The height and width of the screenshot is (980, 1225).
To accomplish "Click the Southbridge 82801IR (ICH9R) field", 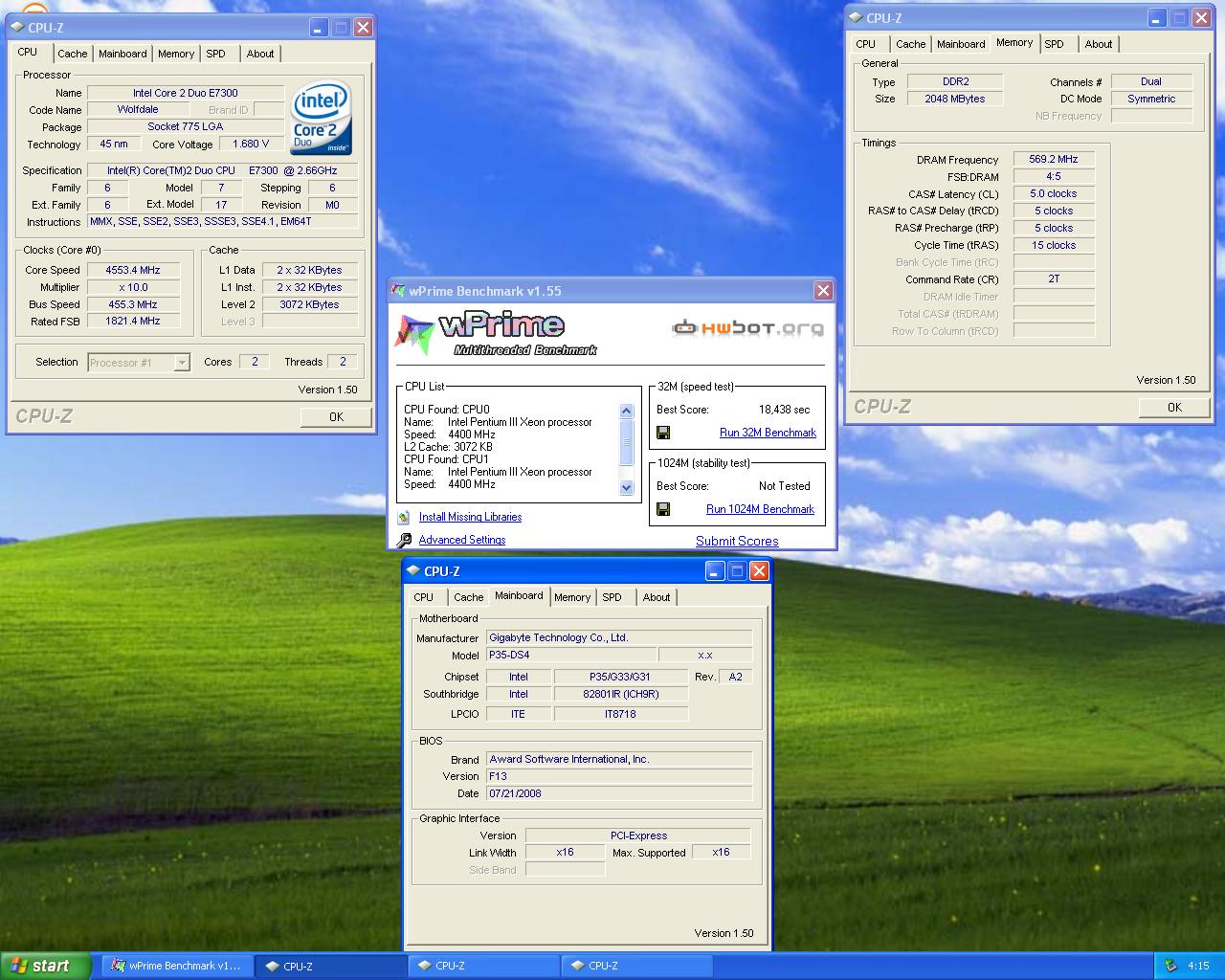I will 621,695.
